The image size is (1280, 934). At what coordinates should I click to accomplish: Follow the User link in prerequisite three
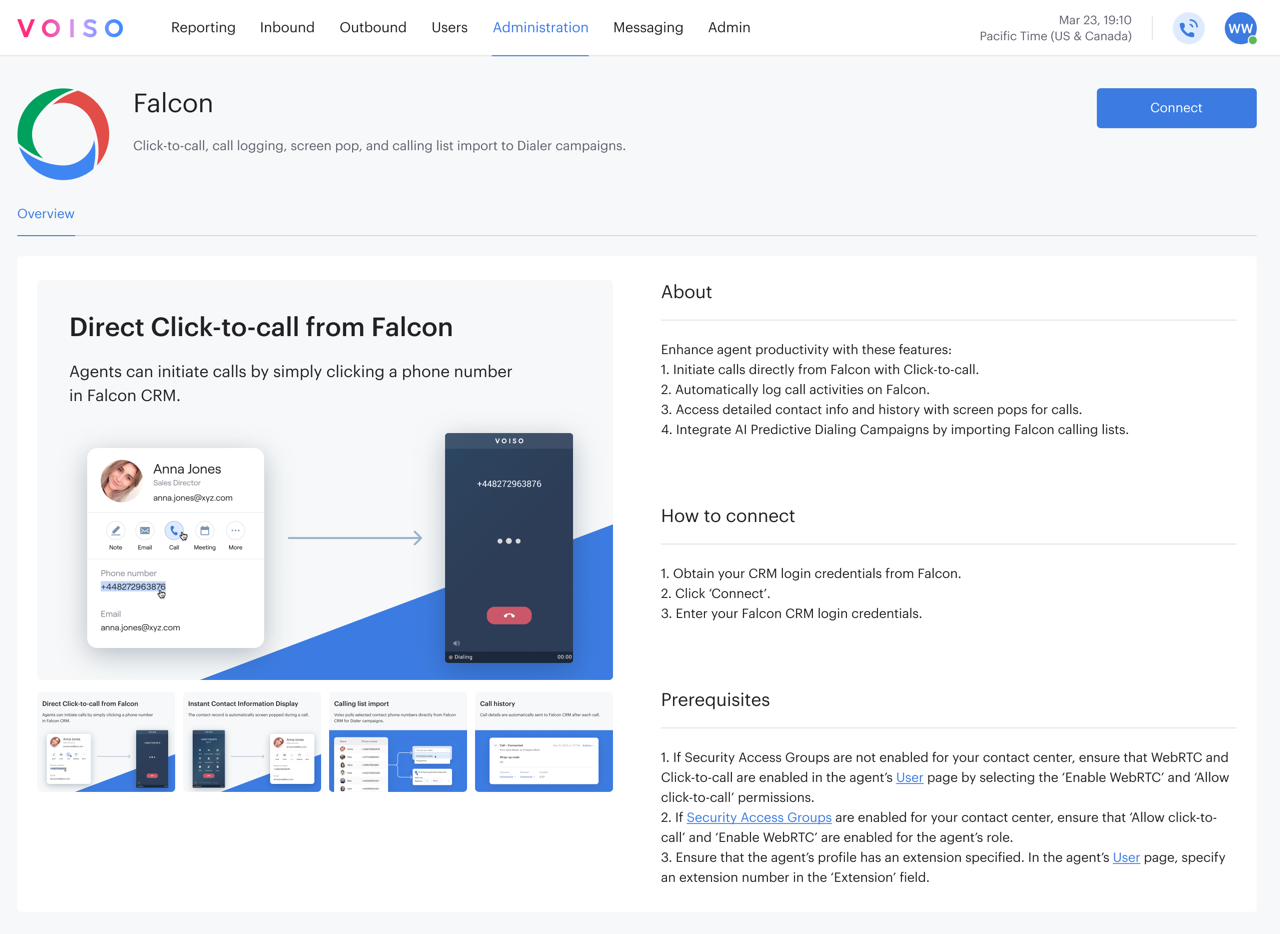coord(1126,857)
